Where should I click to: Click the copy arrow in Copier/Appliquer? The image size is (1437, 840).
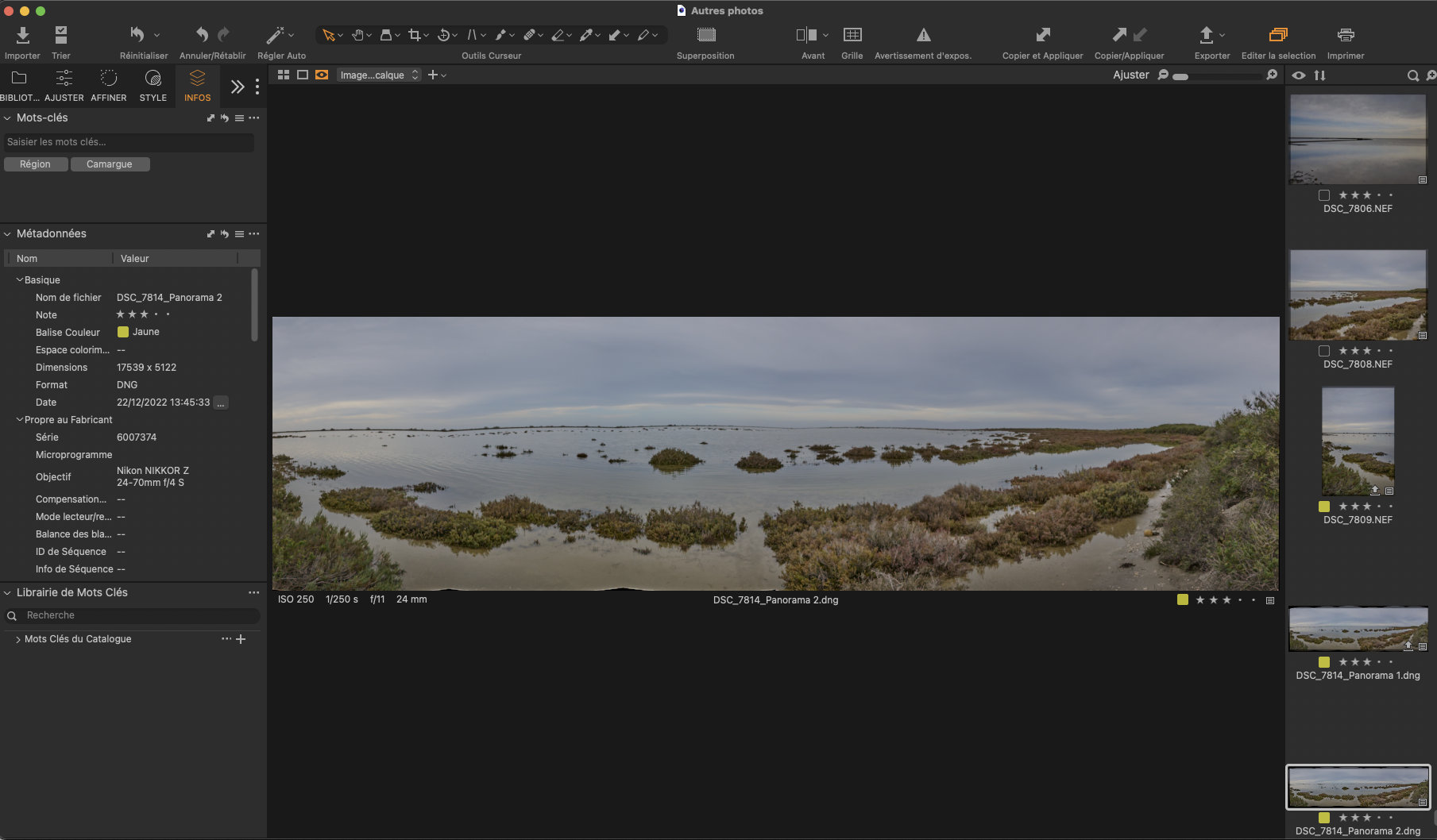(x=1118, y=35)
